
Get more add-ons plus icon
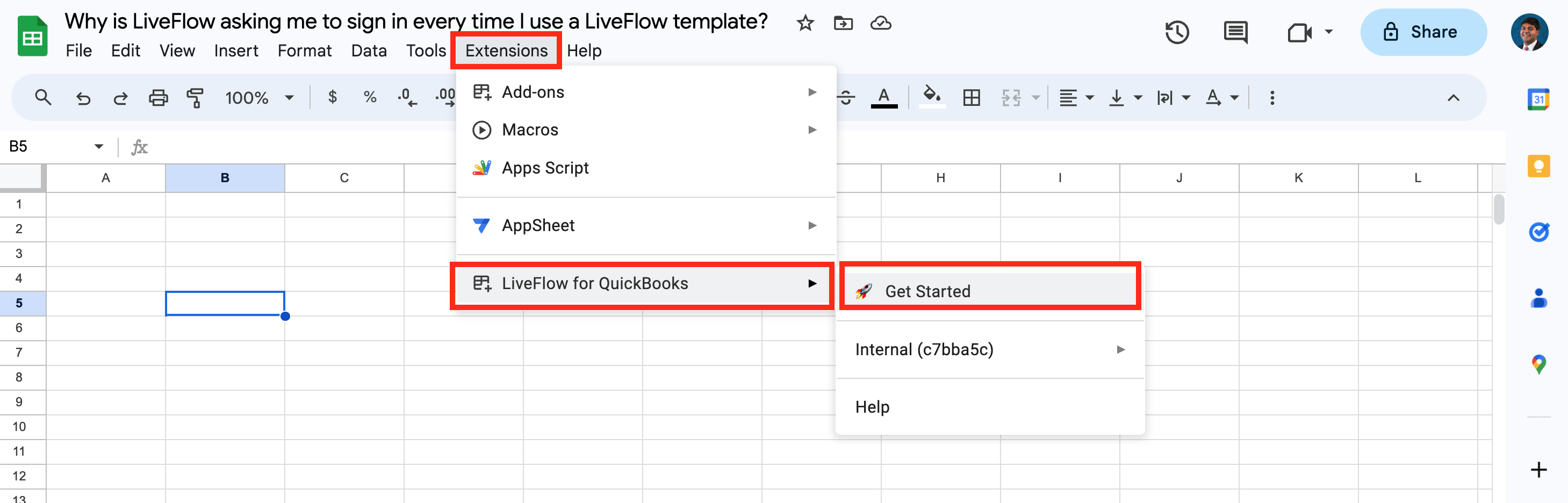(x=1538, y=470)
